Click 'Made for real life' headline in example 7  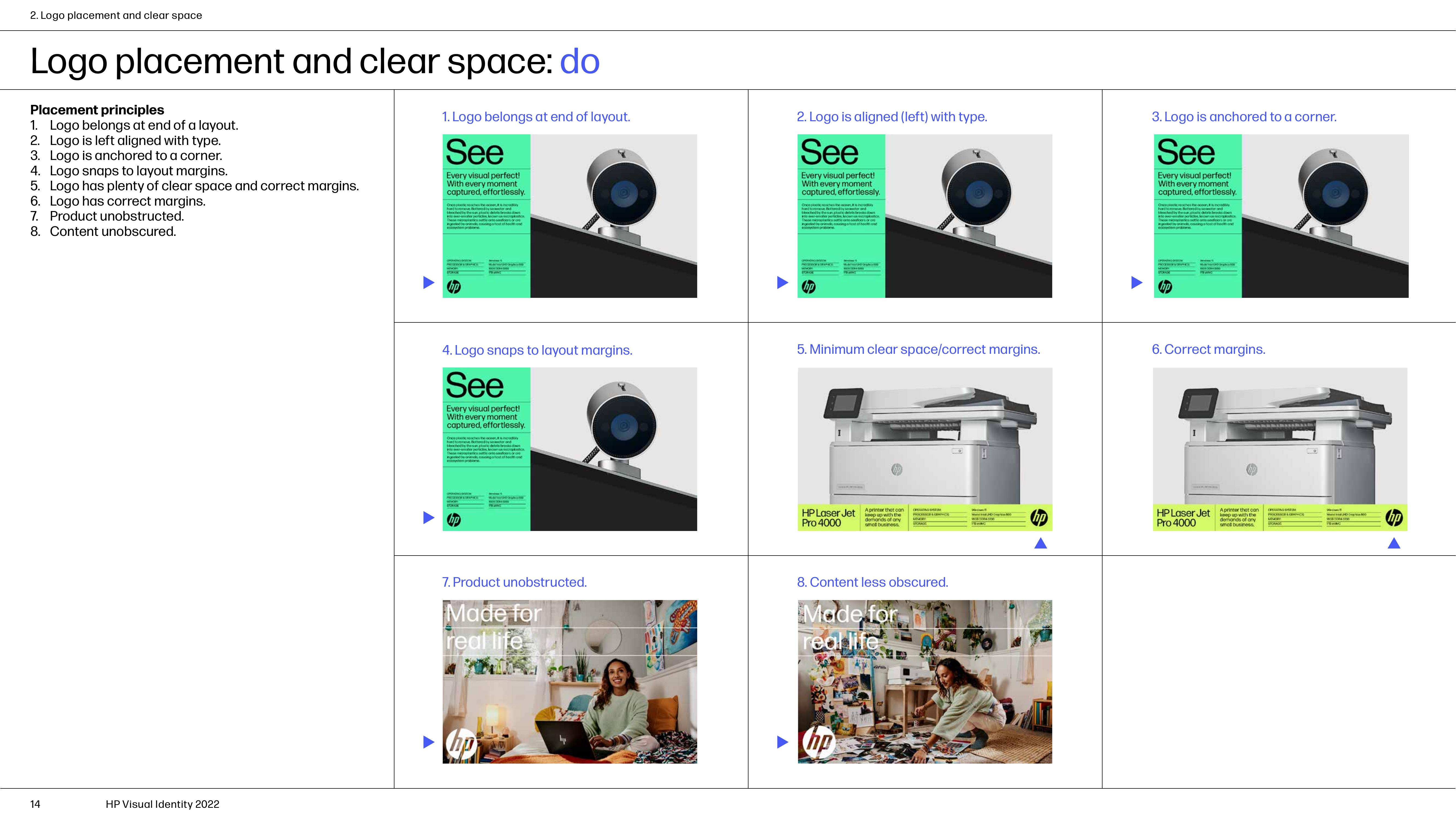(494, 627)
